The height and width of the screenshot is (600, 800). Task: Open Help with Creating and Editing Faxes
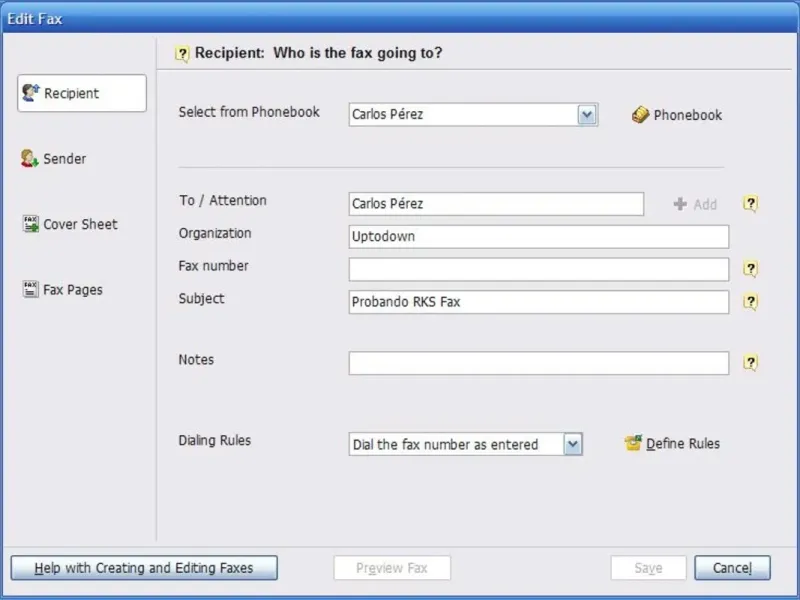coord(144,568)
